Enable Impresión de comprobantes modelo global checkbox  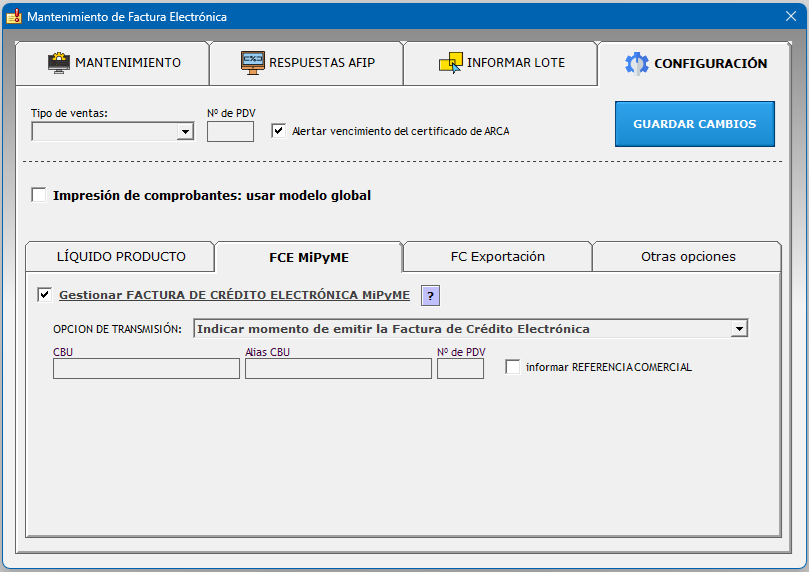(x=39, y=195)
